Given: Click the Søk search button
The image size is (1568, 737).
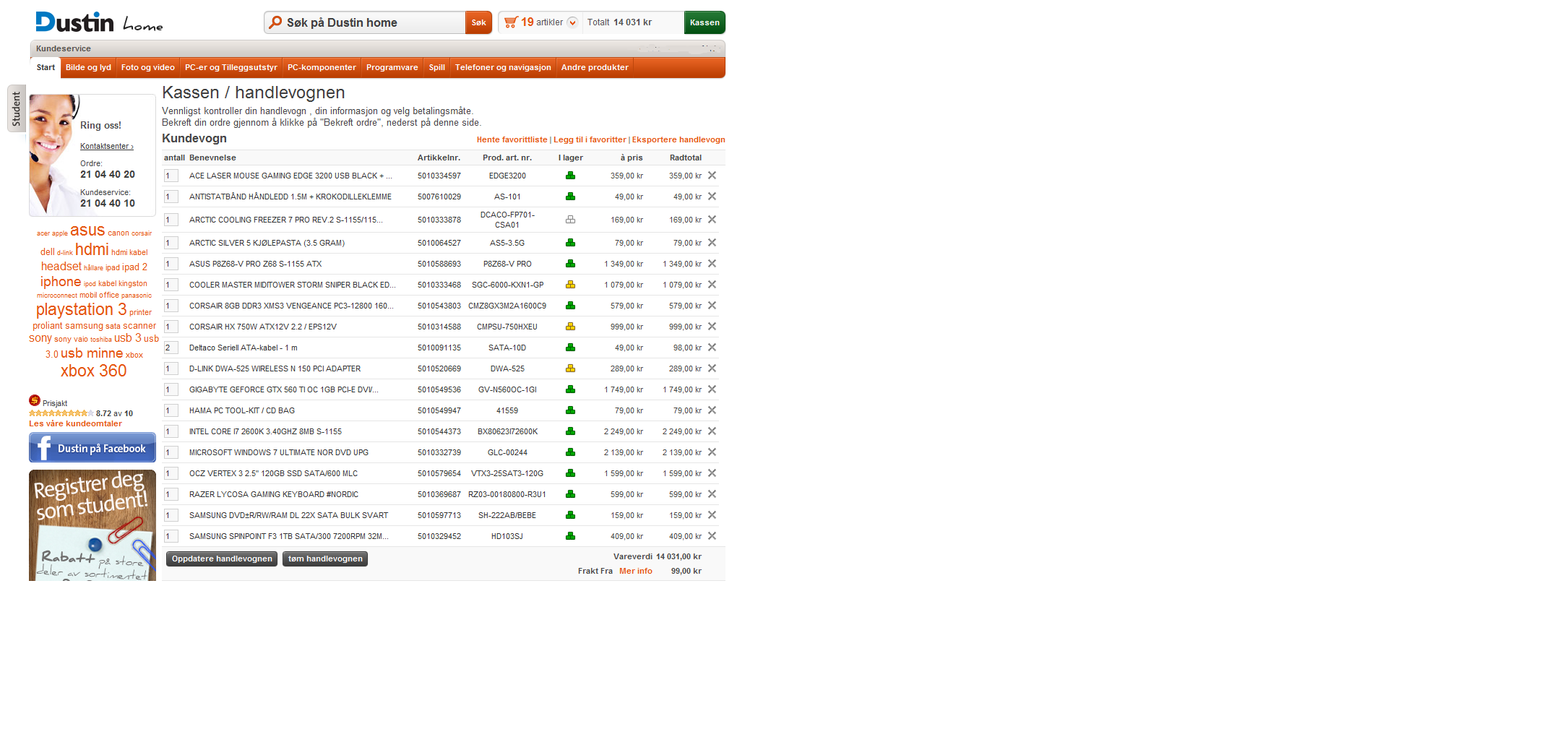Looking at the screenshot, I should coord(478,22).
